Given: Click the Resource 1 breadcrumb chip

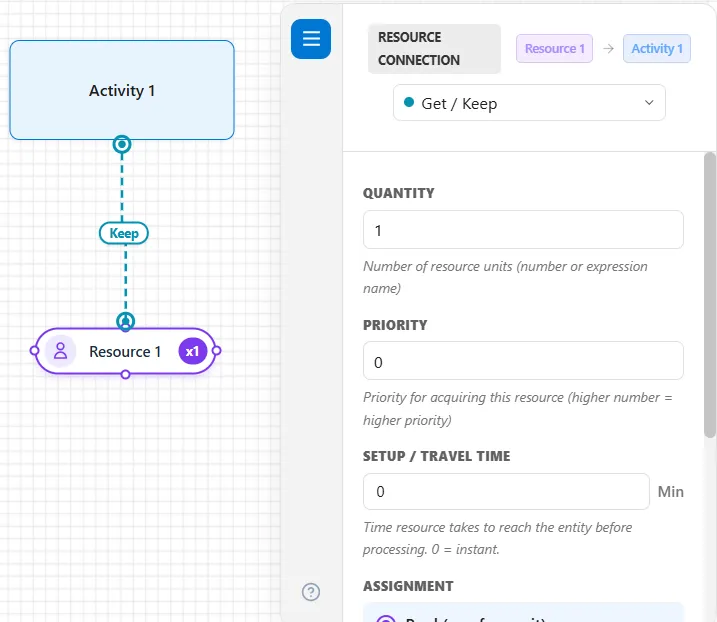Looking at the screenshot, I should pos(555,48).
